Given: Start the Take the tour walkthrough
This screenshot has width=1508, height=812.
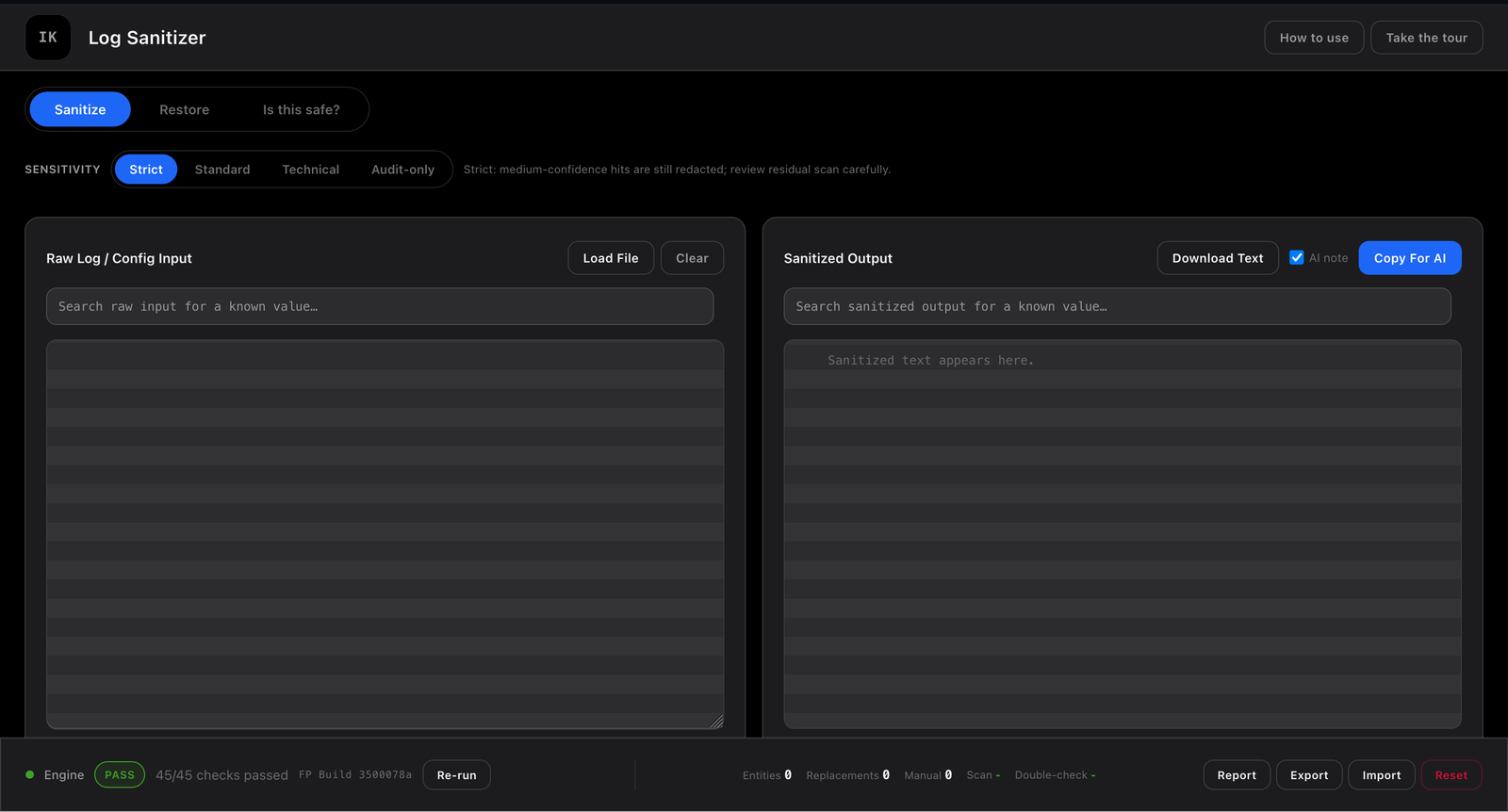Looking at the screenshot, I should click(x=1427, y=38).
